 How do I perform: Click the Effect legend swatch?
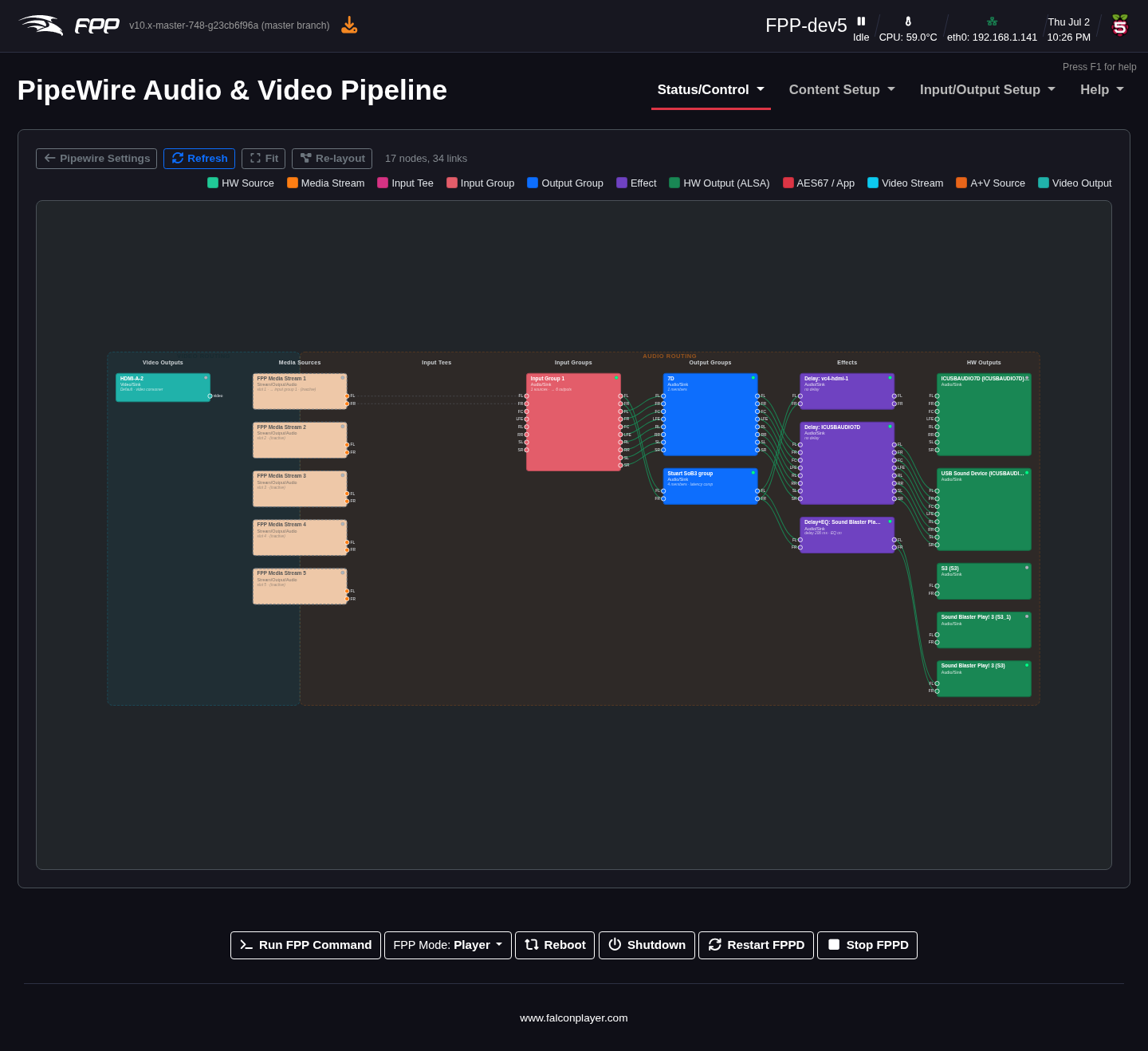tap(622, 183)
